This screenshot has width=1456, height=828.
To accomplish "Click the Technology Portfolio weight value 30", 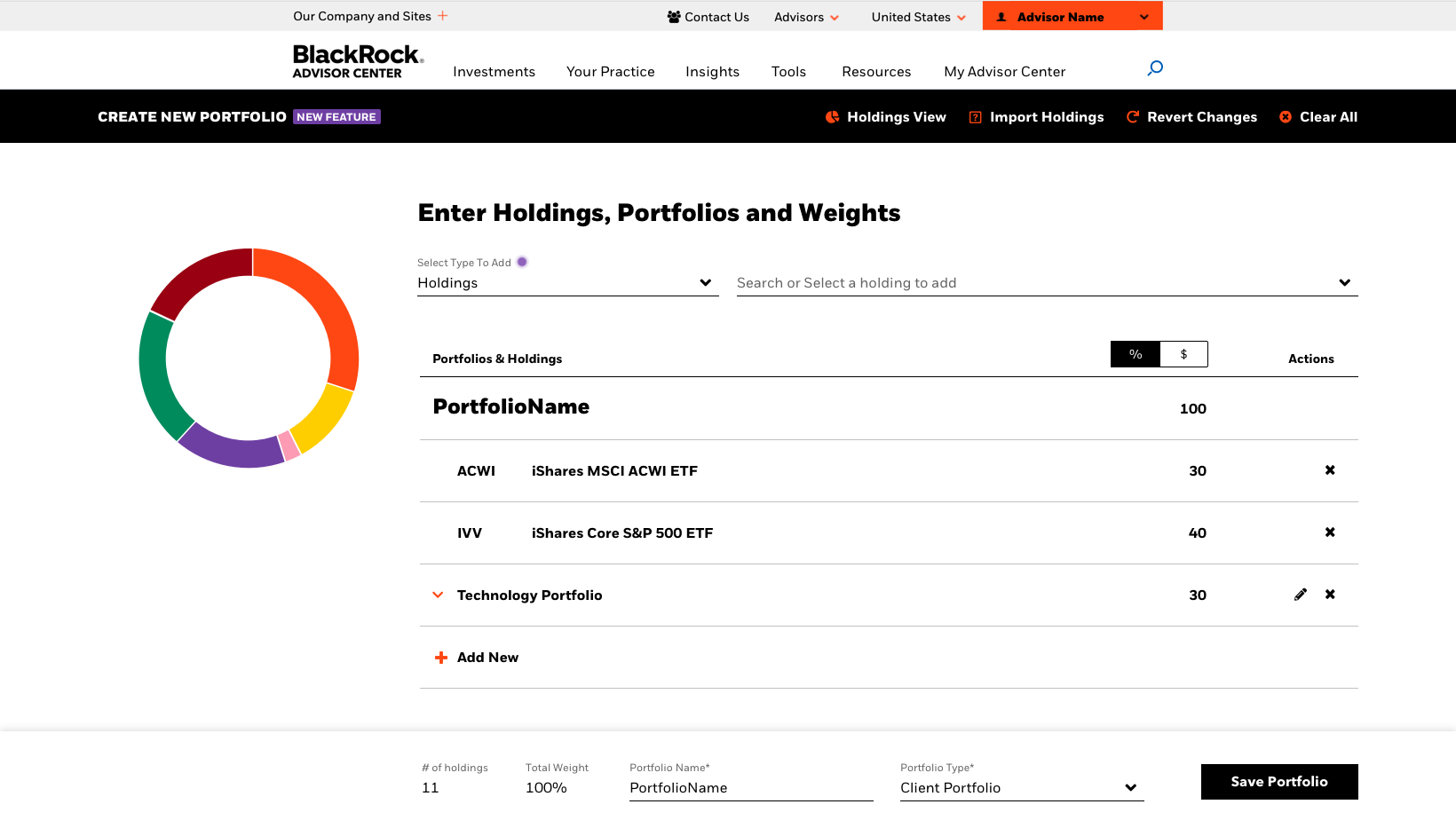I will pos(1198,595).
